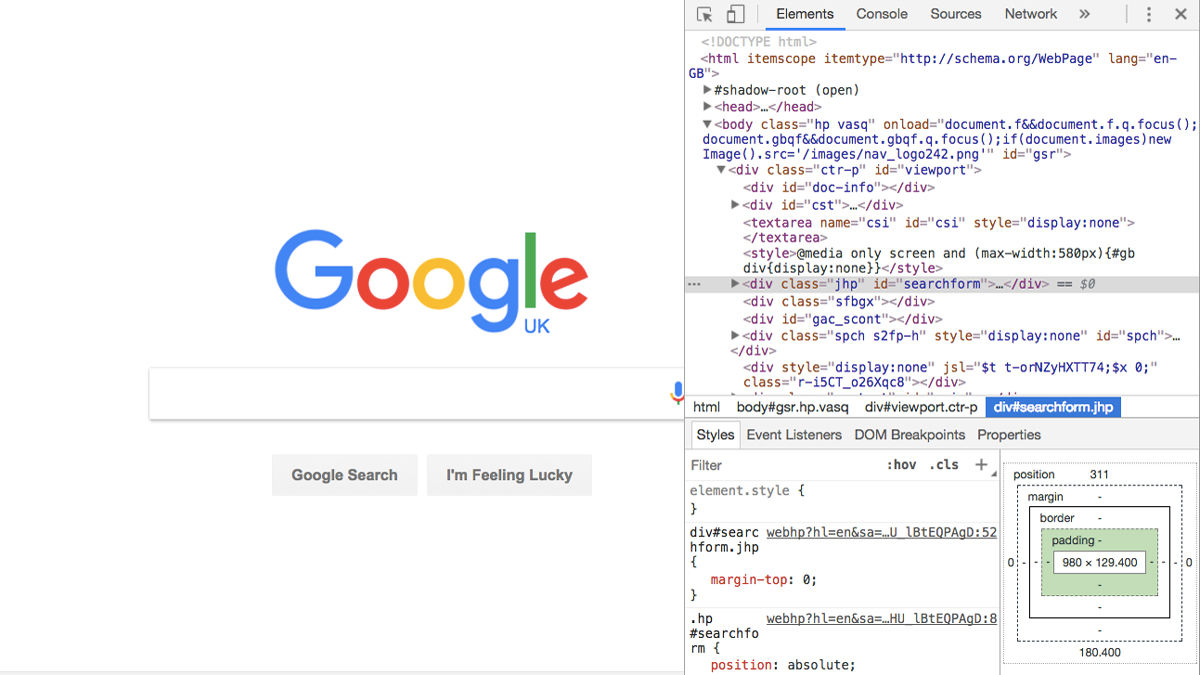Screen dimensions: 1200x675
Task: Click the position: absolute declaration
Action: [783, 665]
